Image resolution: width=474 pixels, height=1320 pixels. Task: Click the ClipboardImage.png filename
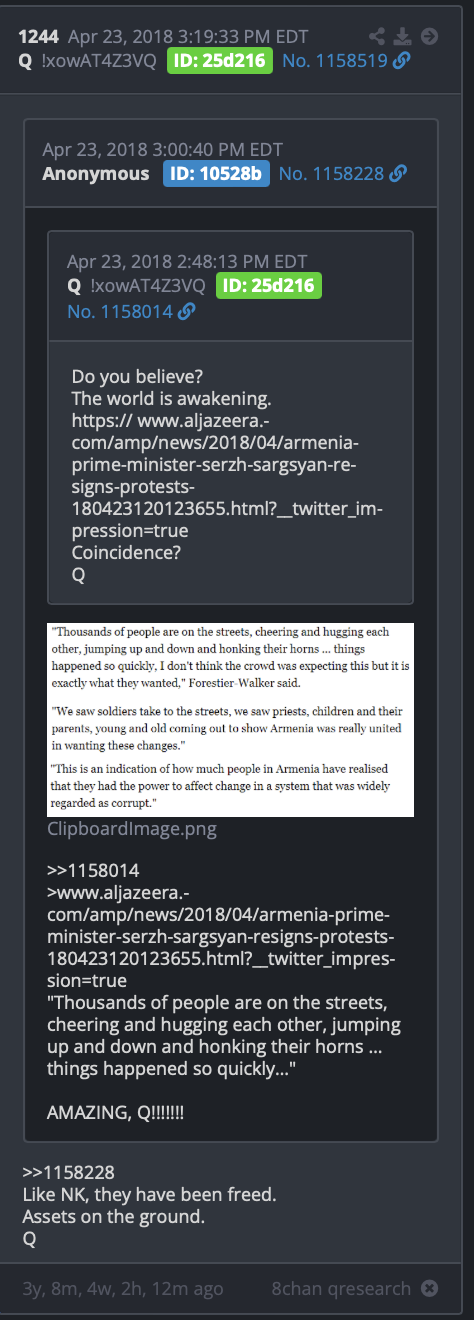tap(132, 829)
